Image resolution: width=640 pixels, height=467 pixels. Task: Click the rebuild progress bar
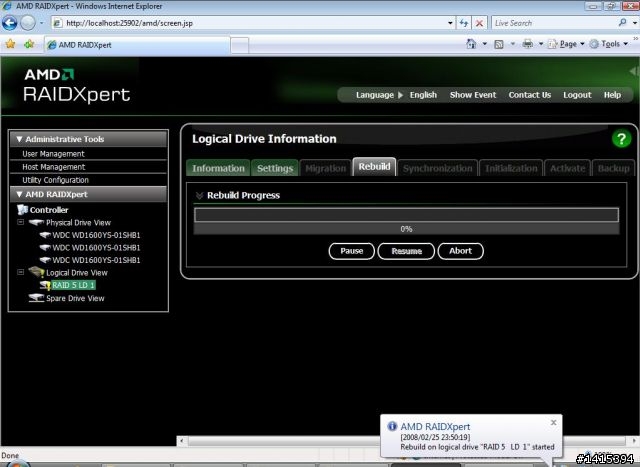click(406, 215)
